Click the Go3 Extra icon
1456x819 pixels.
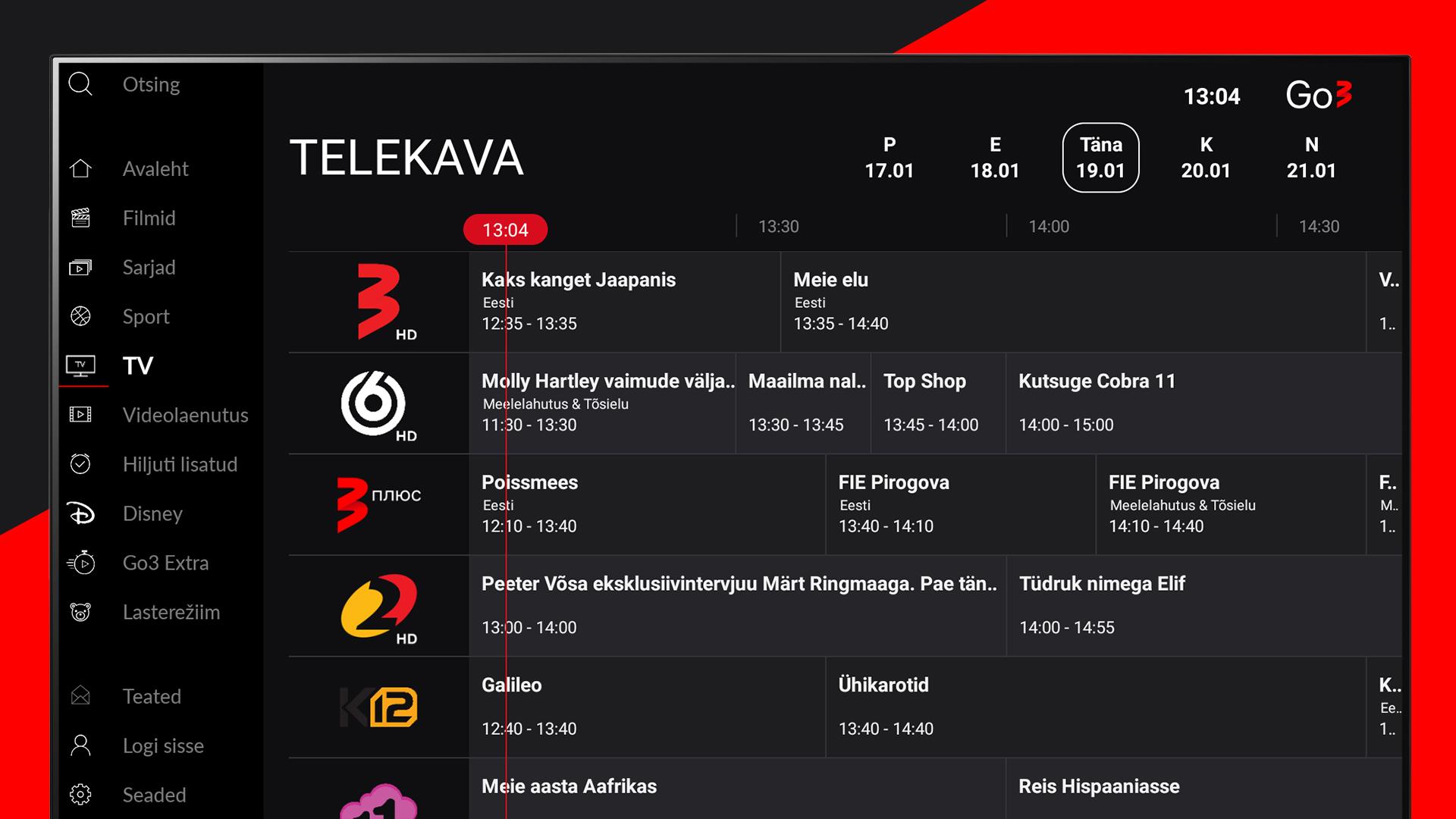(x=83, y=562)
